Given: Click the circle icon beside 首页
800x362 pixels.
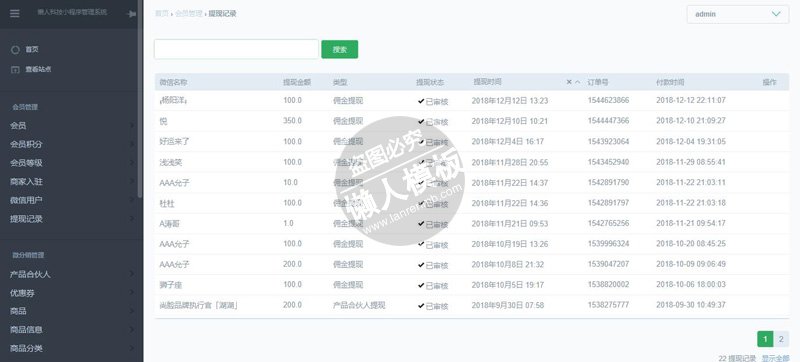Looking at the screenshot, I should pos(15,50).
